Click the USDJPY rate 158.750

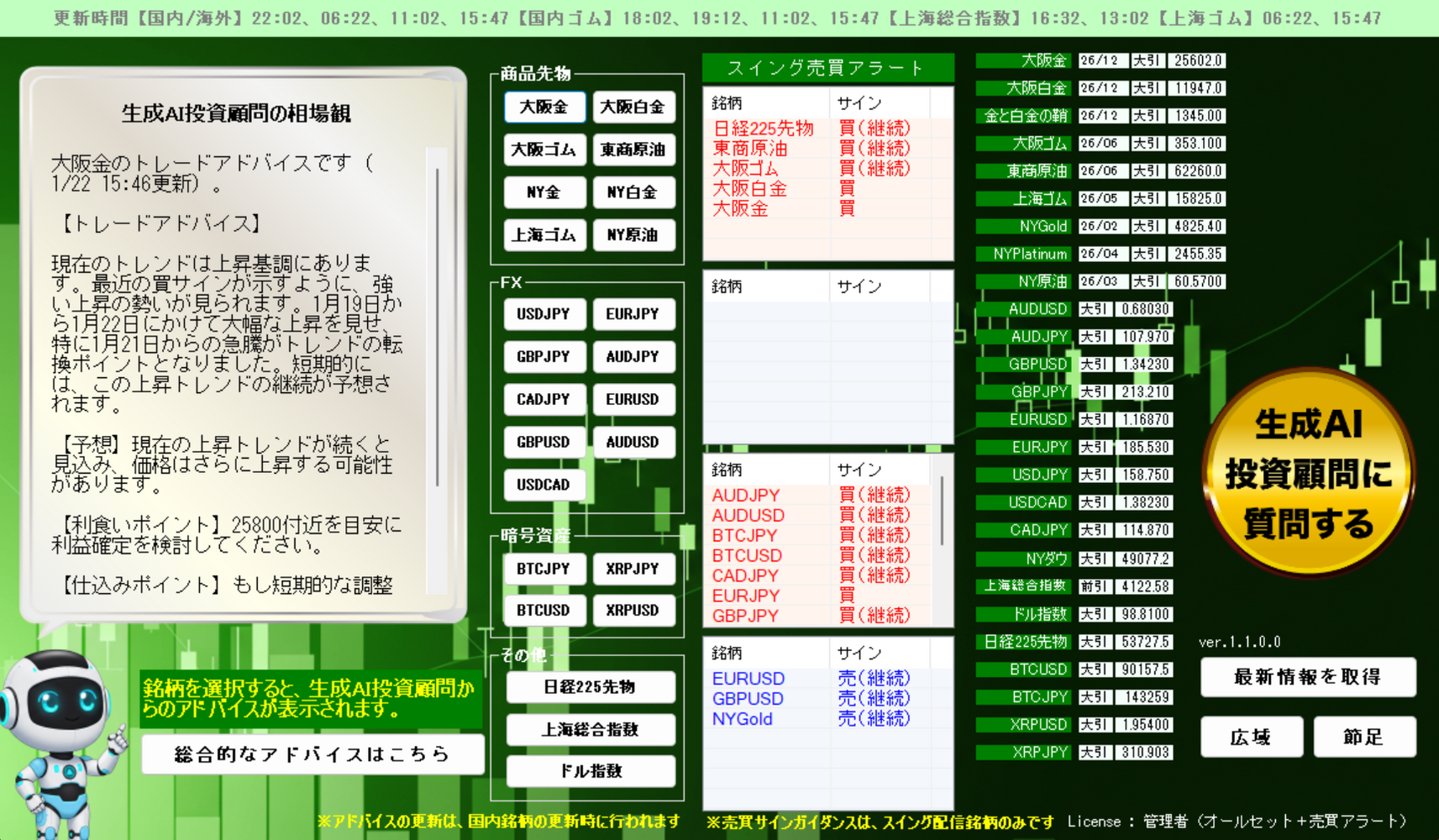tap(1145, 475)
